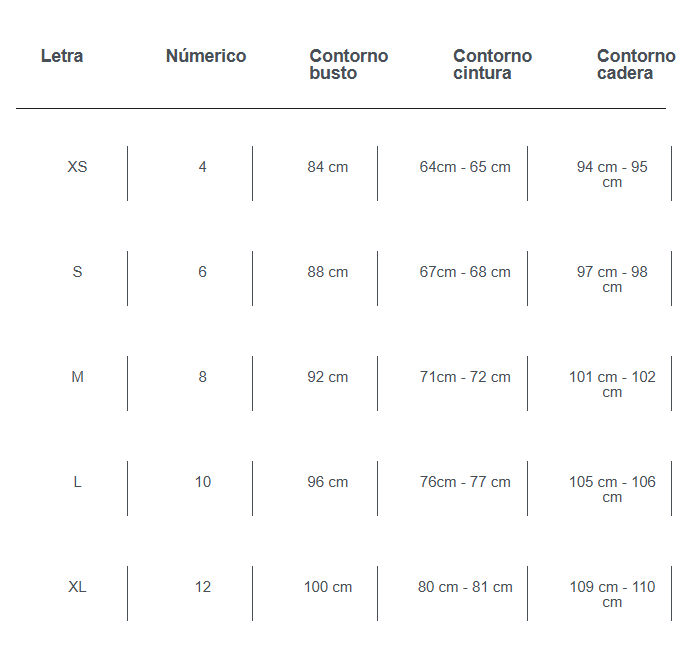Click numeric size 12 cell

click(x=203, y=587)
